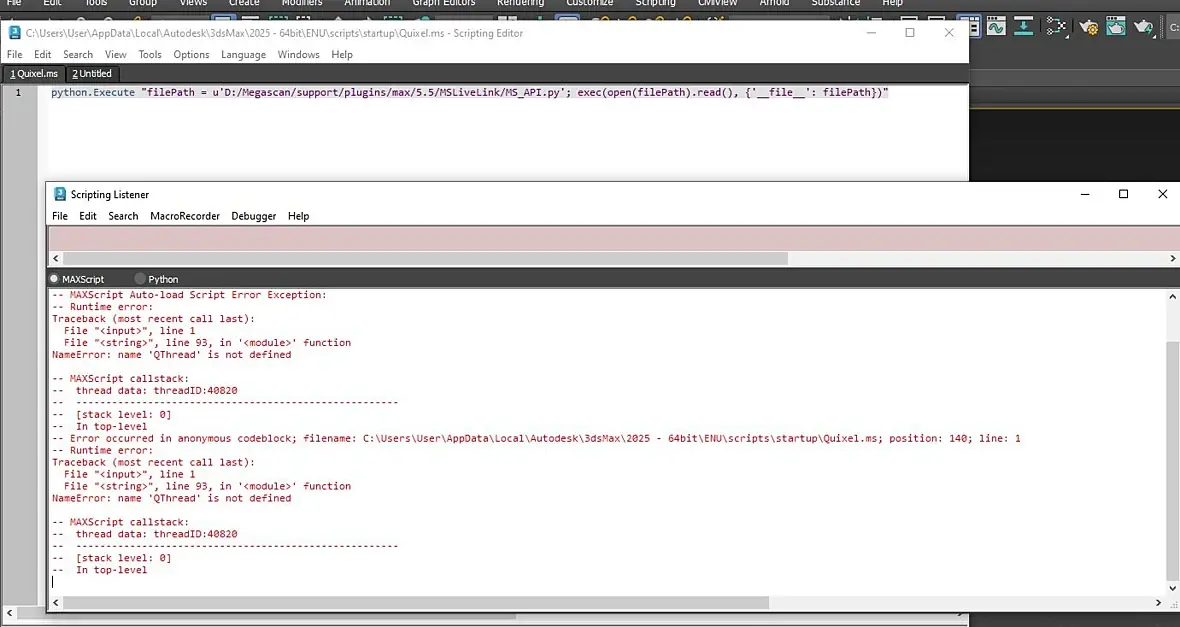Click the Scripting Editor window title icon

(x=14, y=32)
